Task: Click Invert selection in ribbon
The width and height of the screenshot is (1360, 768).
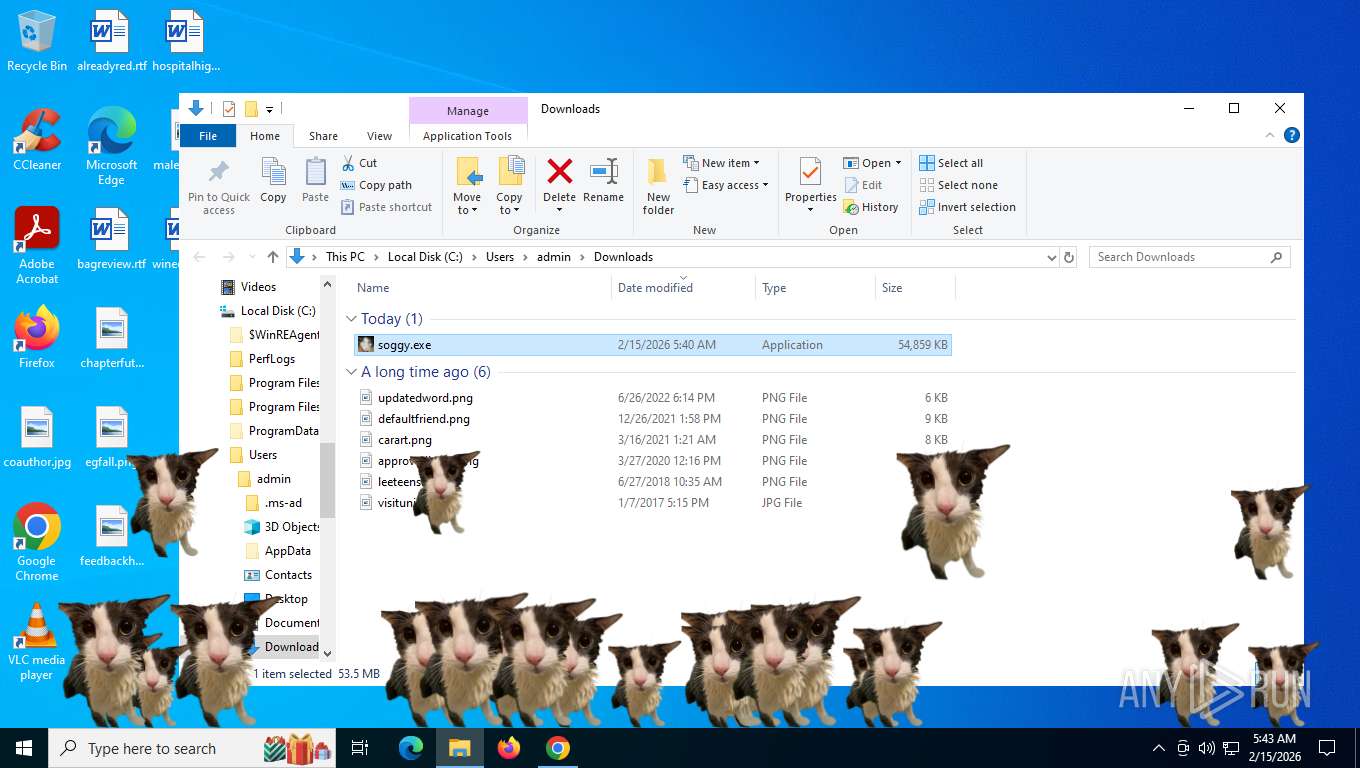Action: (967, 207)
